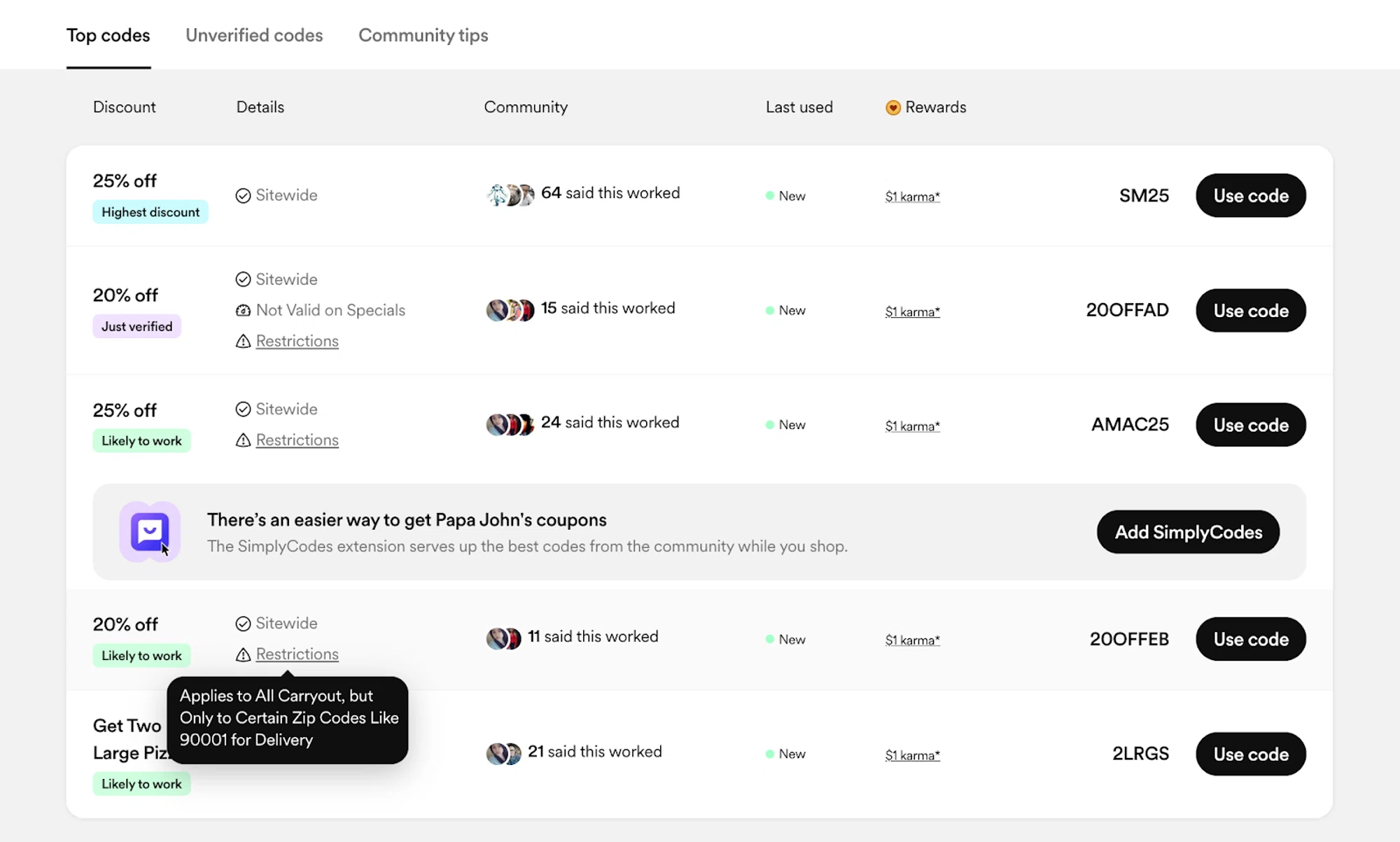Viewport: 1400px width, 842px height.
Task: Click avatars next to 15 said this worked
Action: coord(510,309)
